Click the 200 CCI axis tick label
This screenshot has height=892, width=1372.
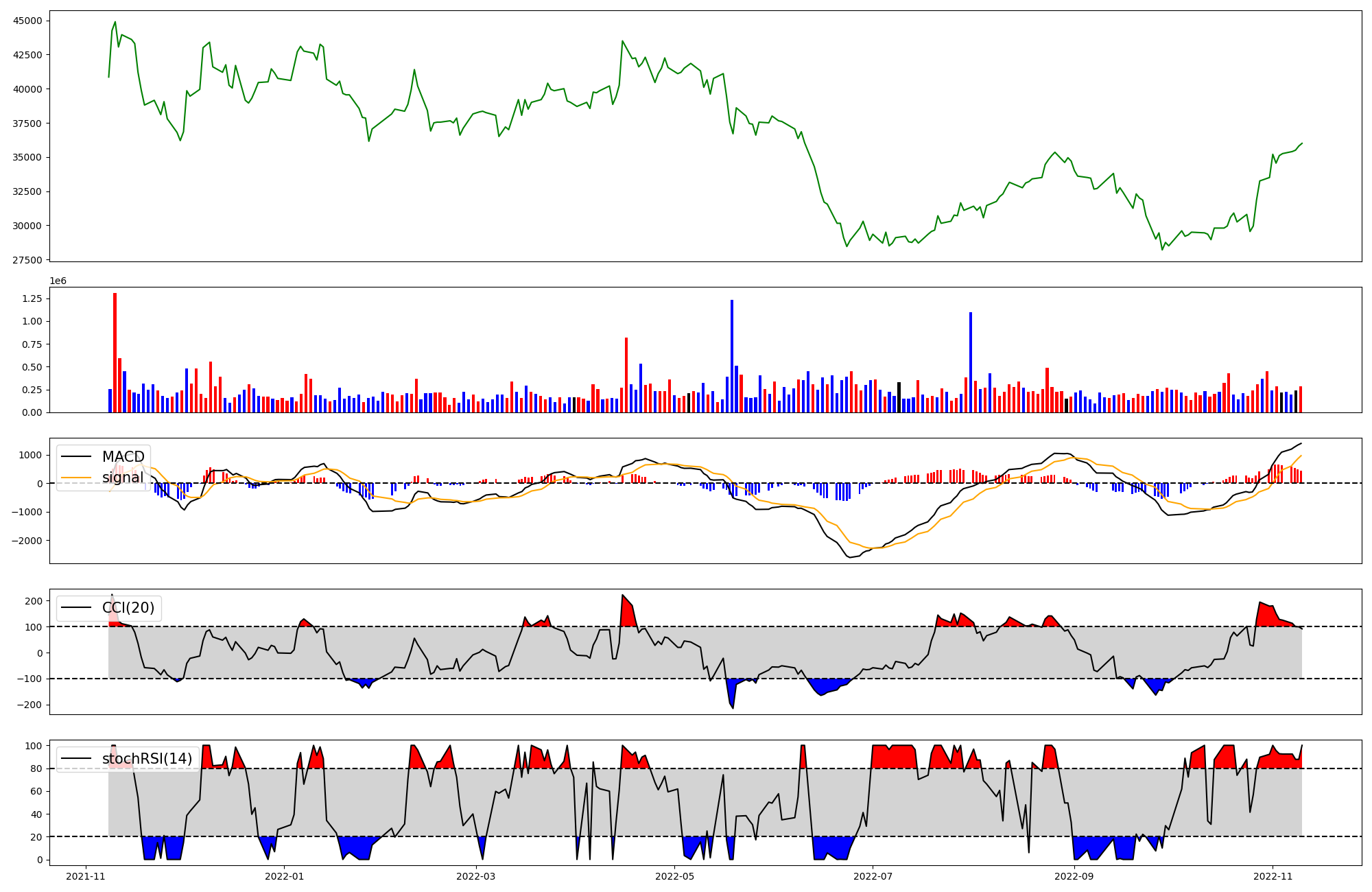[34, 601]
